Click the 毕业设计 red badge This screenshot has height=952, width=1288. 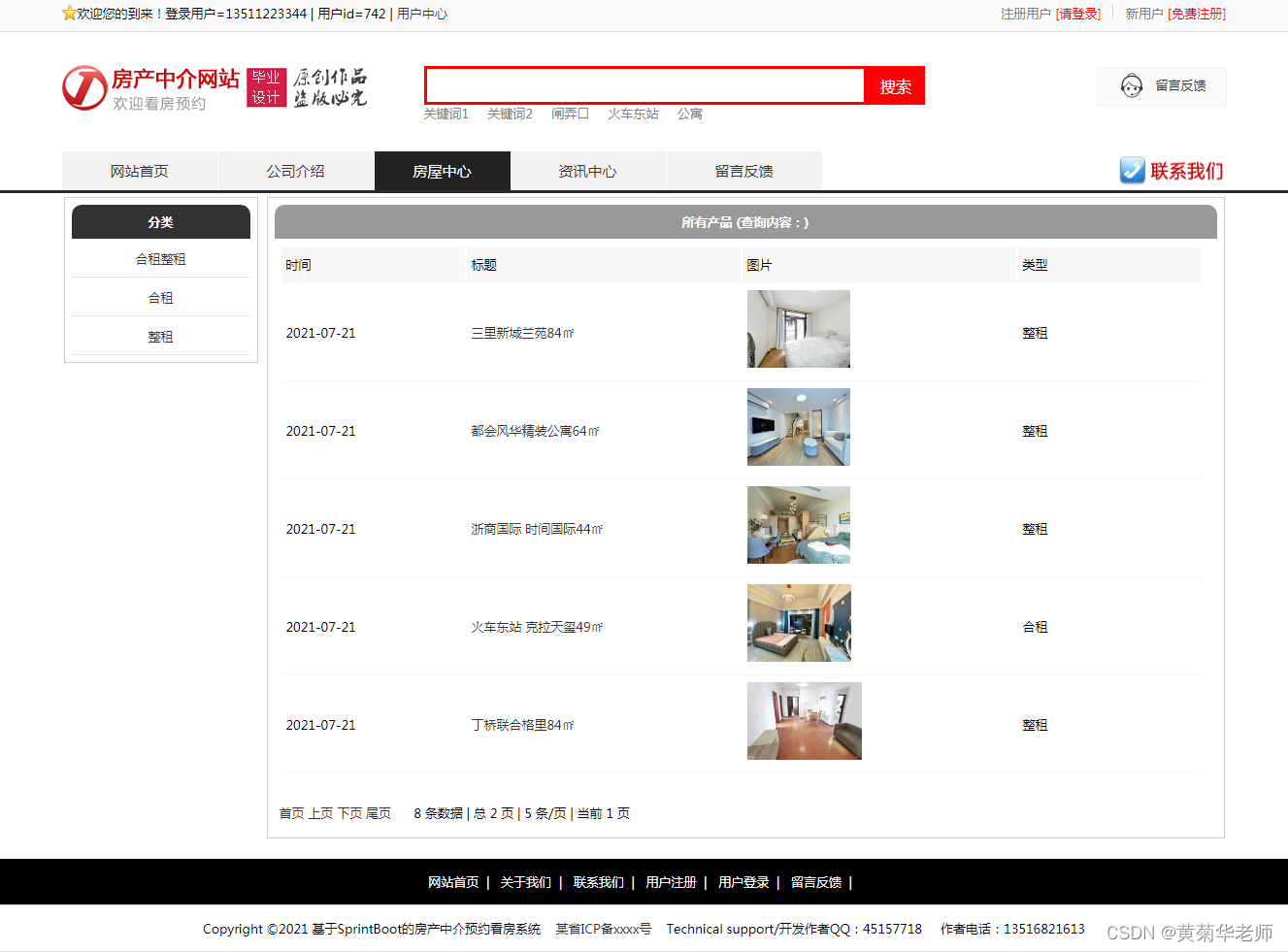click(x=266, y=87)
